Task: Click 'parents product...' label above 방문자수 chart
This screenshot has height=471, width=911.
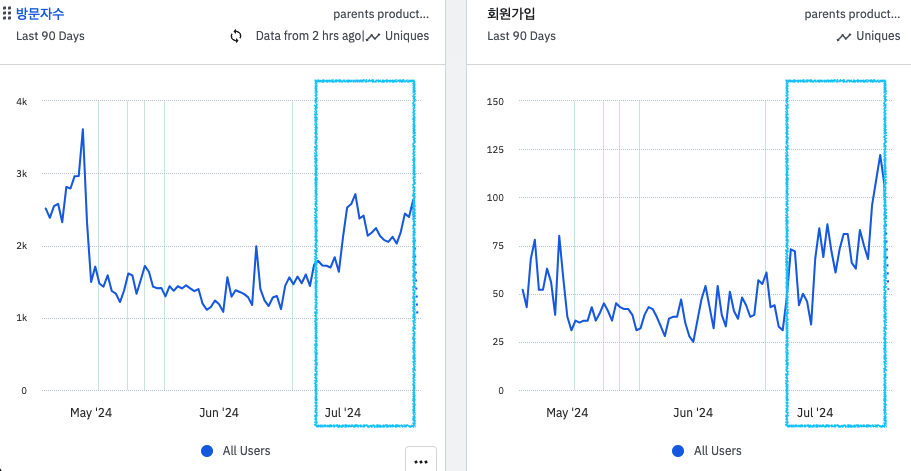Action: point(381,14)
